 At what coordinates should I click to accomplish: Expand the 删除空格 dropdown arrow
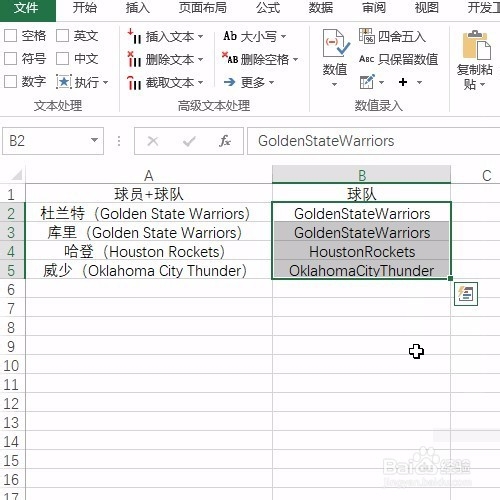point(295,60)
